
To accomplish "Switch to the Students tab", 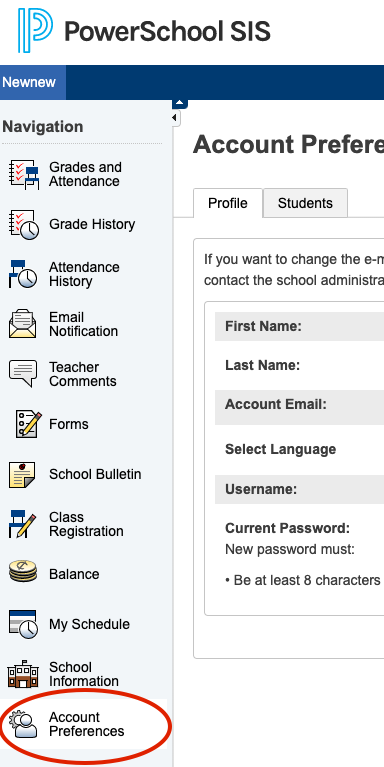I will 305,203.
